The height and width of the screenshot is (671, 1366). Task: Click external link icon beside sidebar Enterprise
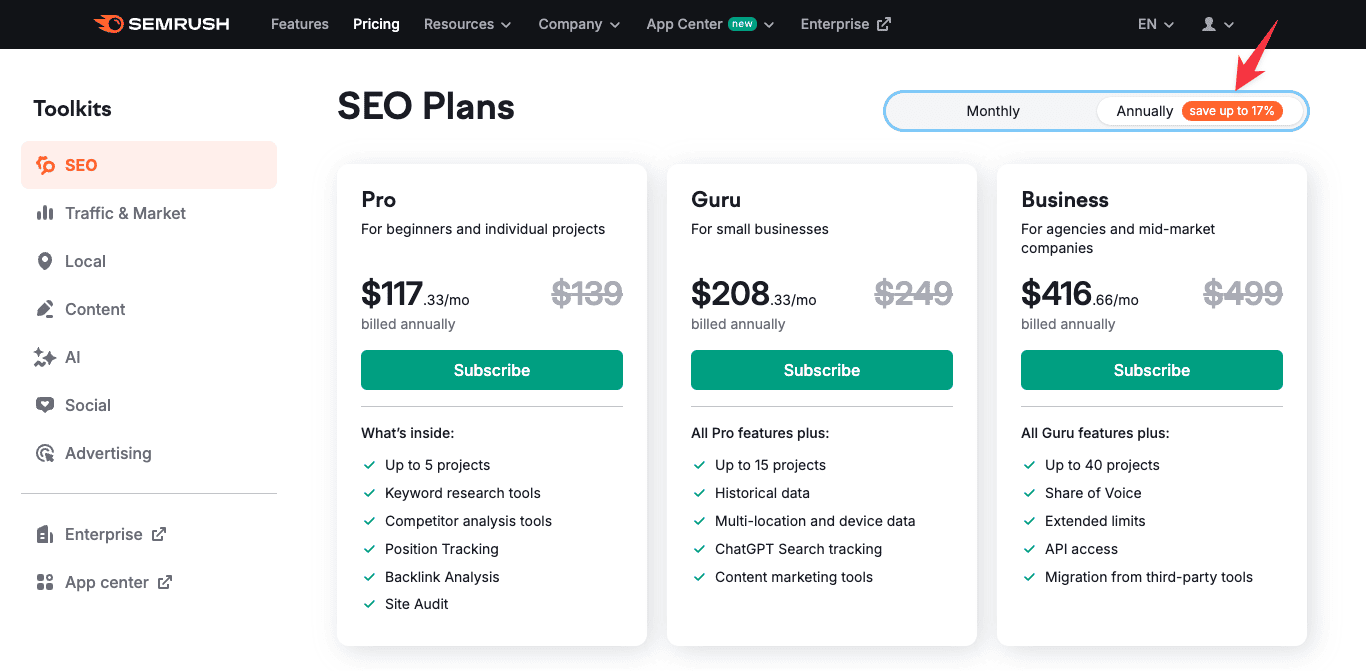(159, 534)
